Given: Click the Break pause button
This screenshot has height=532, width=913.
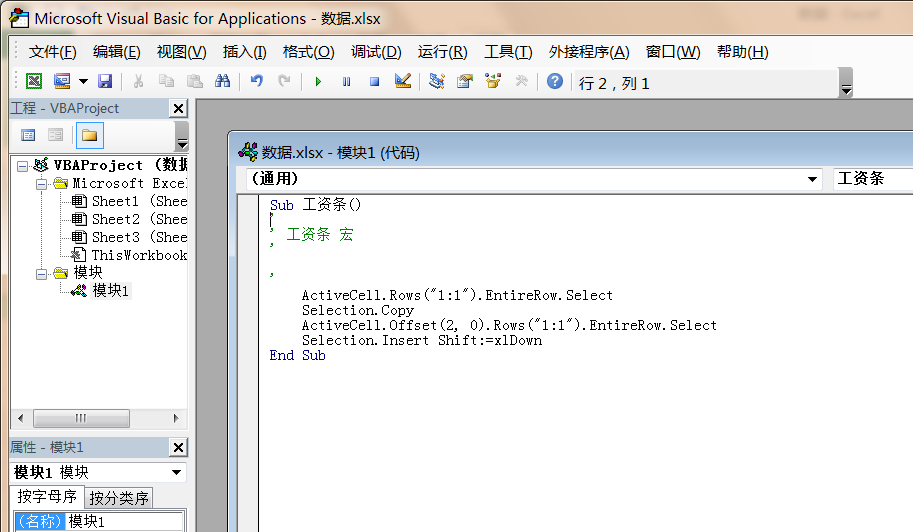Looking at the screenshot, I should (x=346, y=81).
